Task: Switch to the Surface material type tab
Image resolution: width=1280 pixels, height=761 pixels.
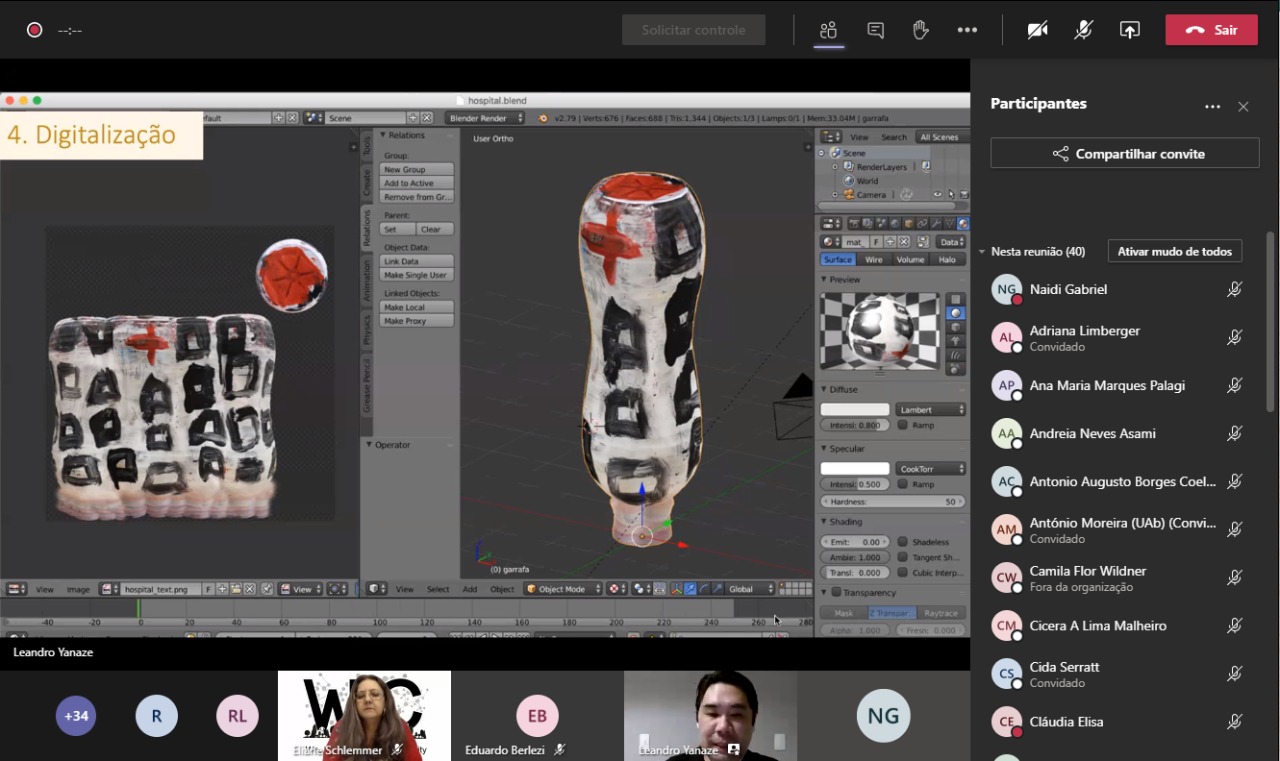Action: pyautogui.click(x=838, y=259)
